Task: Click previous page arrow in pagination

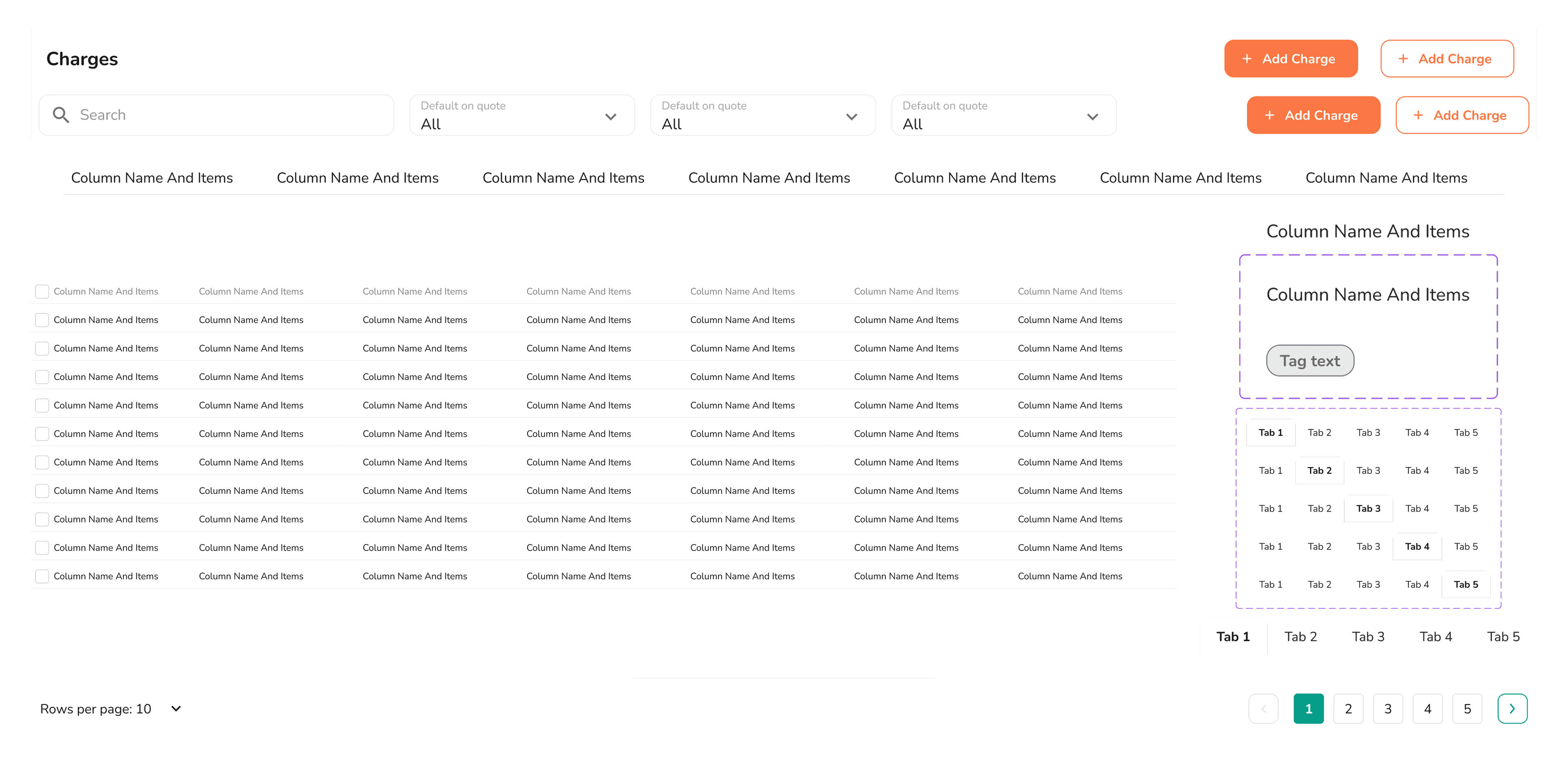Action: point(1263,709)
